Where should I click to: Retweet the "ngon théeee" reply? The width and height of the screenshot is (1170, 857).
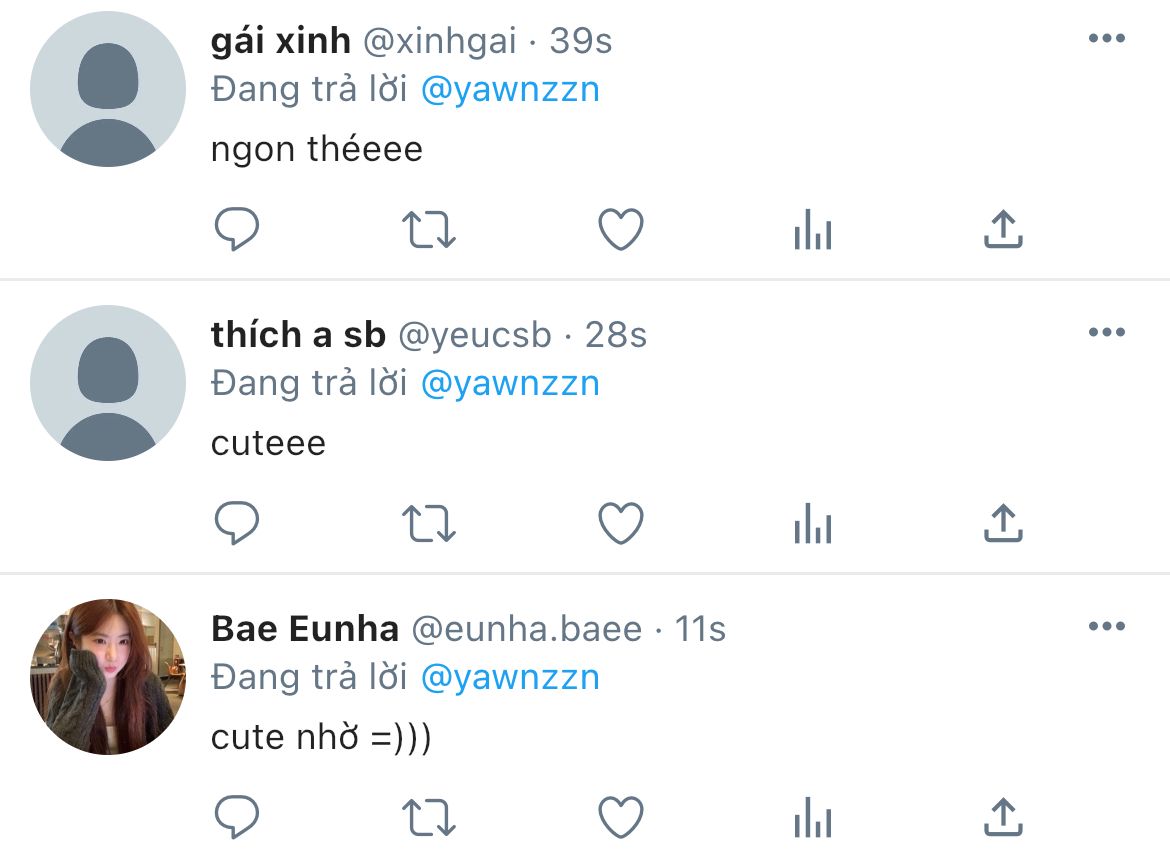[428, 230]
